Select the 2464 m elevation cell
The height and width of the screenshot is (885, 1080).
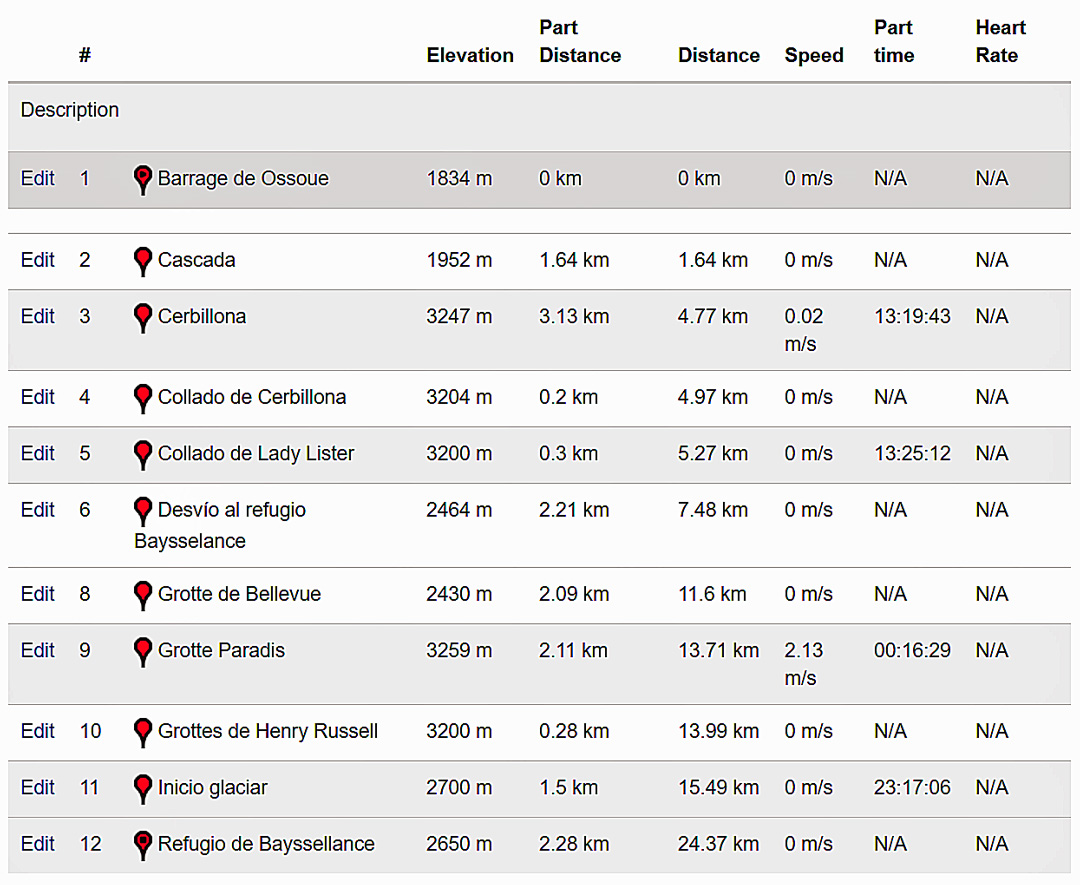click(459, 510)
